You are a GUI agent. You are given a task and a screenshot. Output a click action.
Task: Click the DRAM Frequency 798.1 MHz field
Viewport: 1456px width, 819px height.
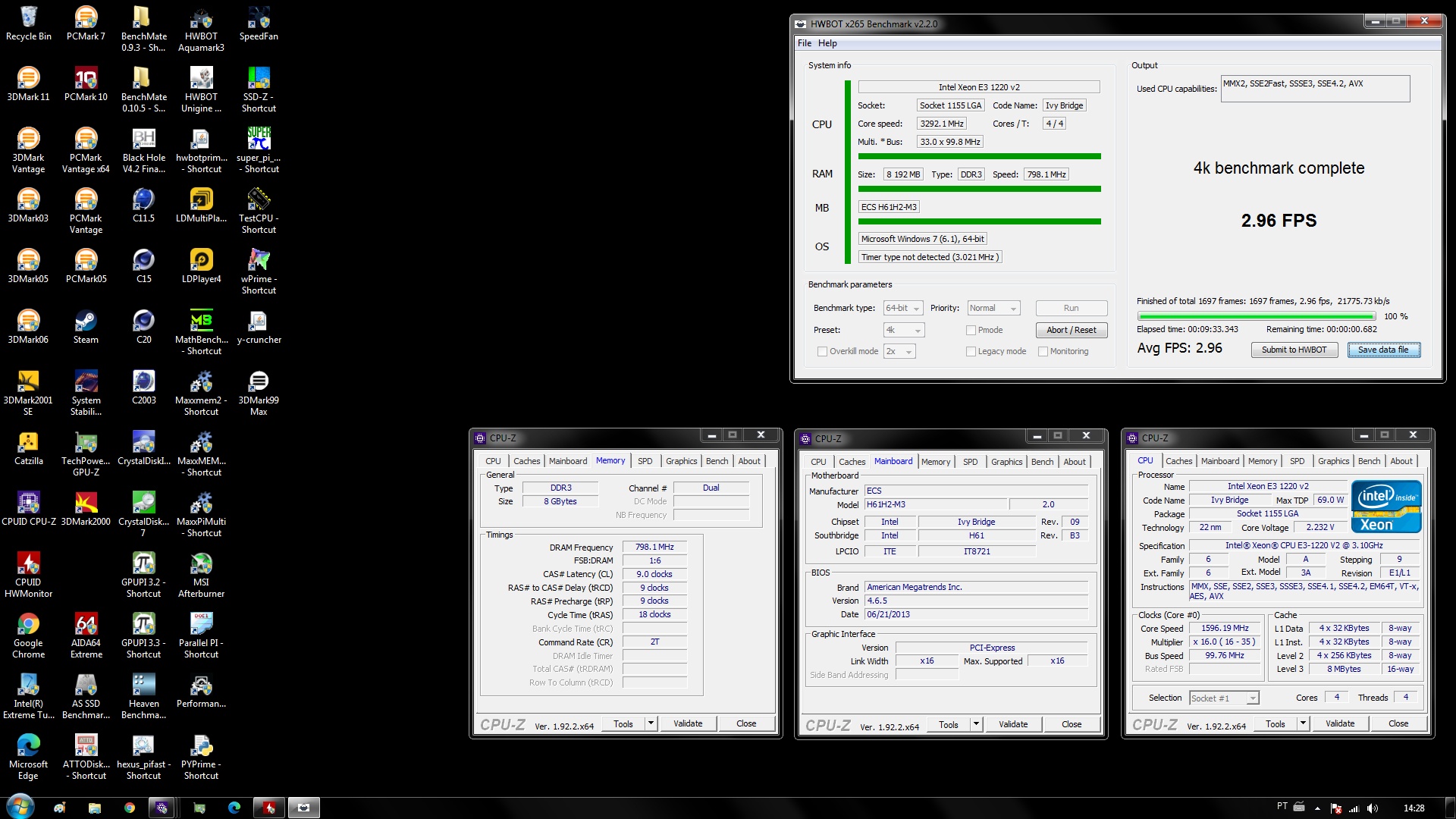coord(654,547)
